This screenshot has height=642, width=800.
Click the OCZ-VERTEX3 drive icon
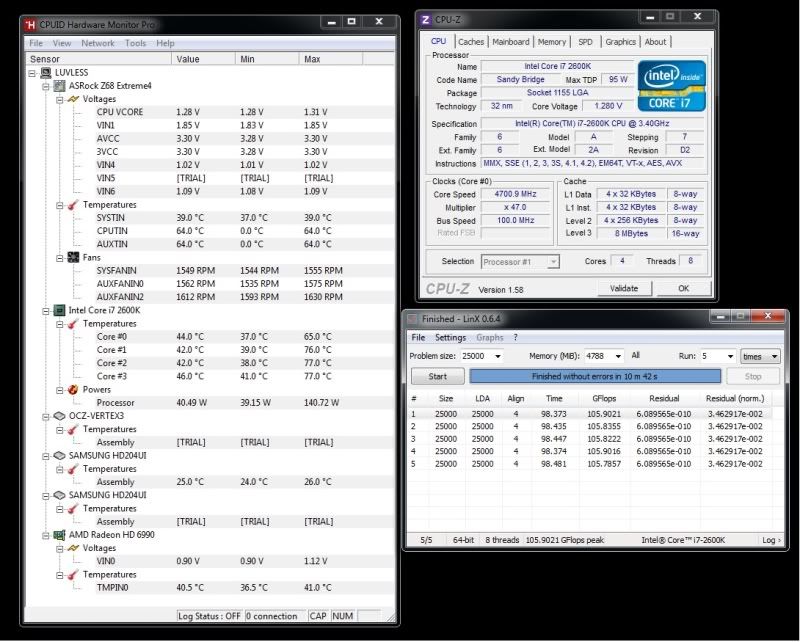point(59,416)
